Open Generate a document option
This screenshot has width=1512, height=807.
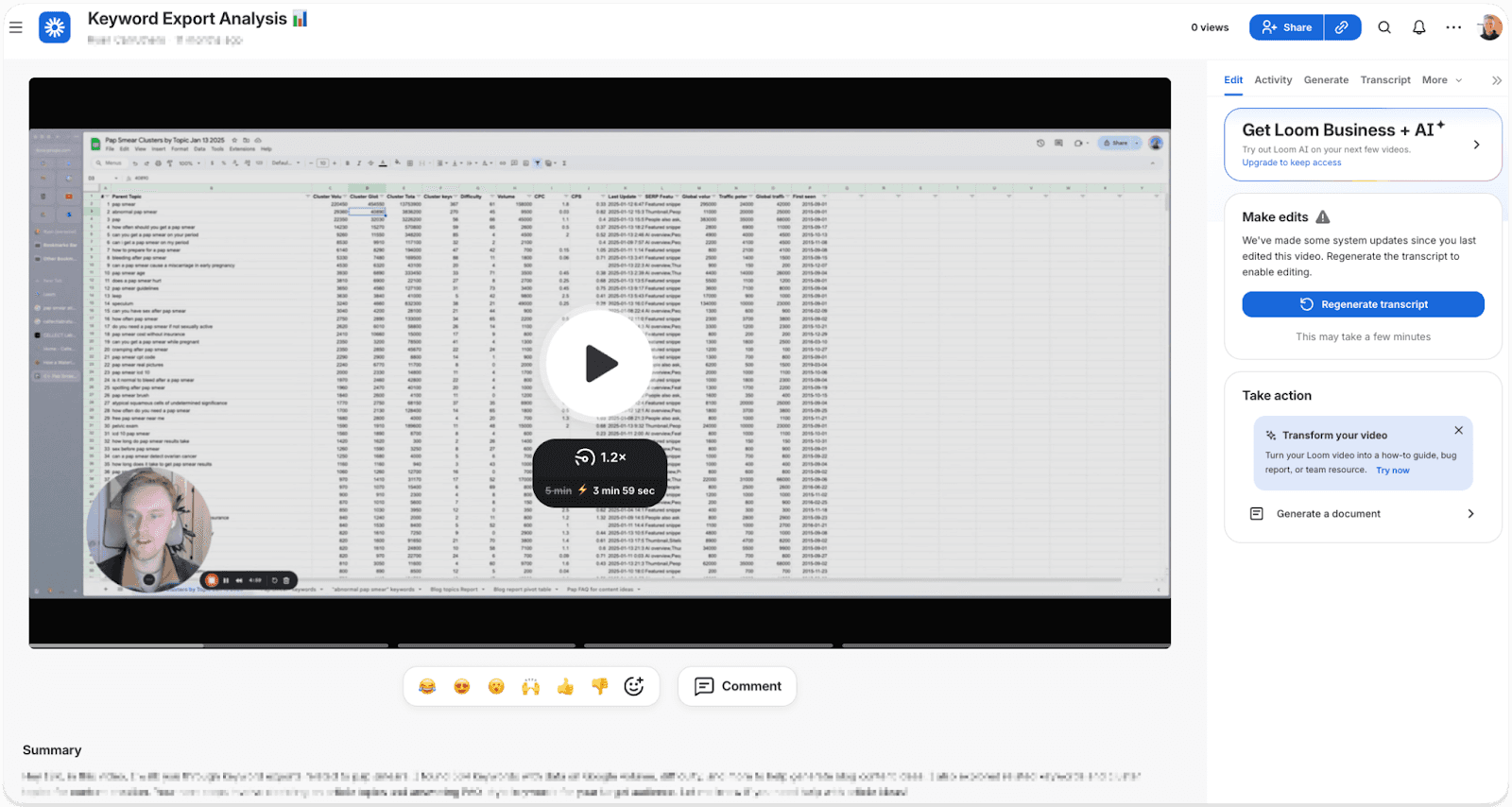(x=1363, y=514)
